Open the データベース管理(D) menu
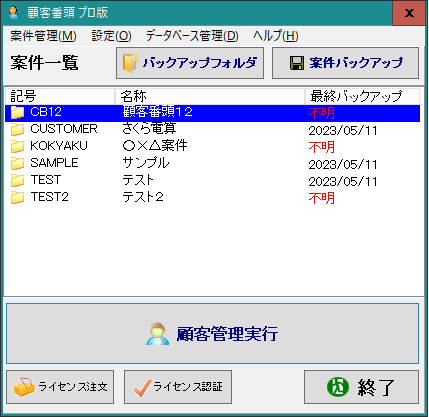 click(x=192, y=36)
